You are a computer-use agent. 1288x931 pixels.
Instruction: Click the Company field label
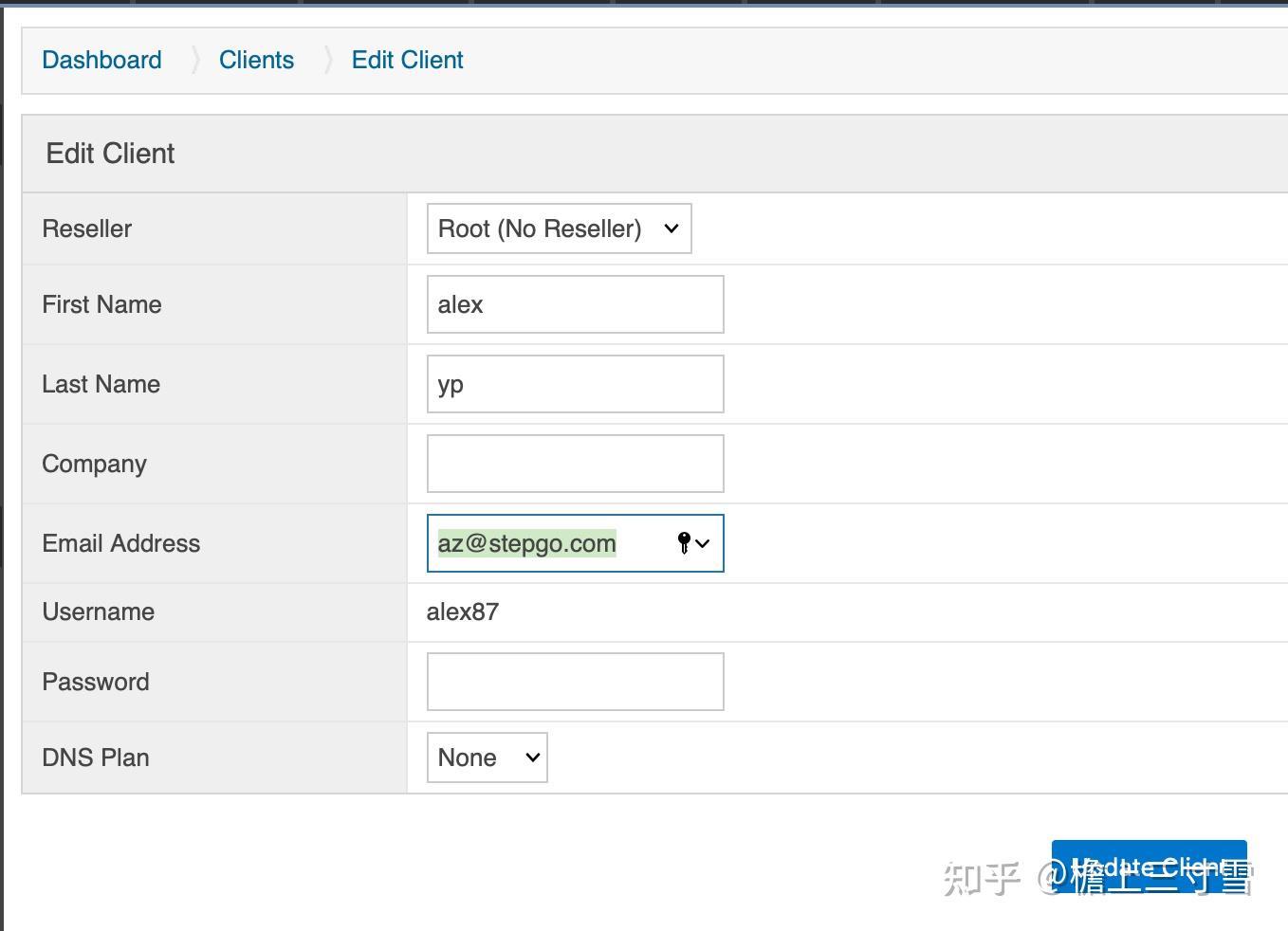click(94, 464)
